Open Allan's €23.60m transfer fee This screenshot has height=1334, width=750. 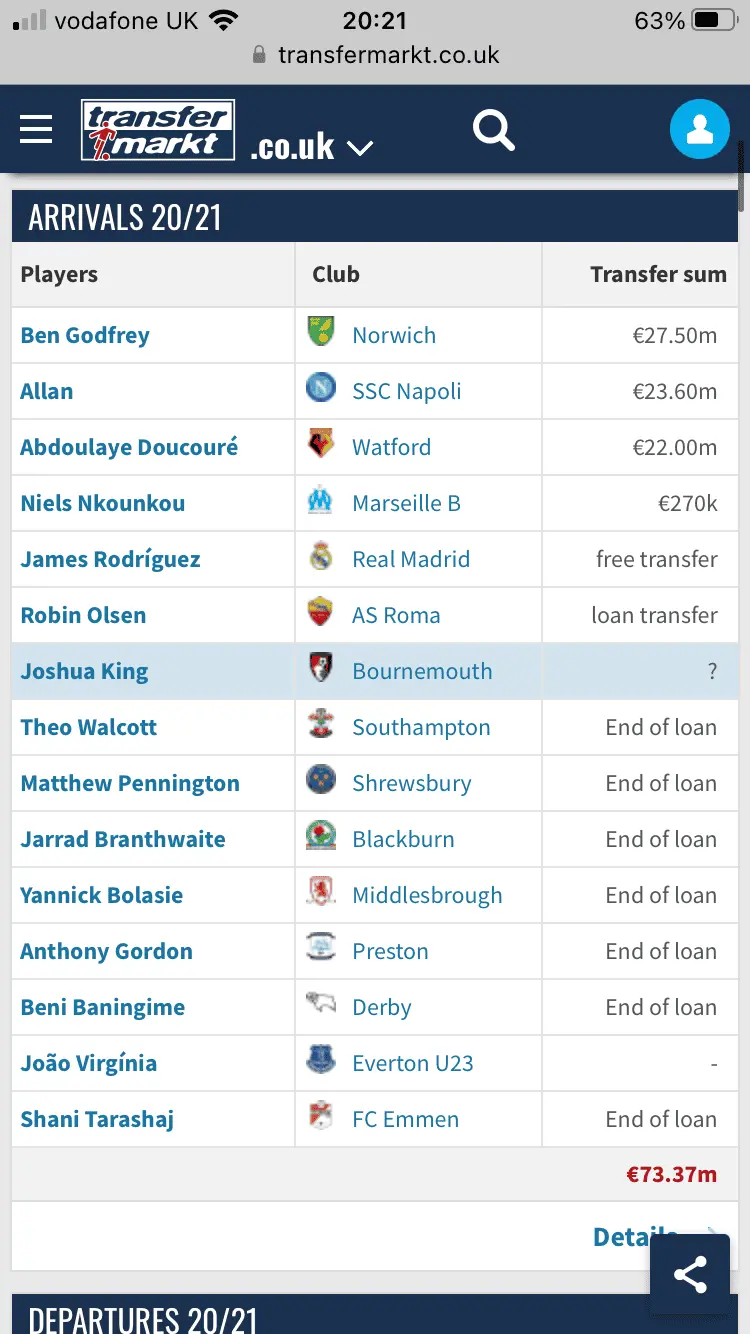click(x=674, y=391)
